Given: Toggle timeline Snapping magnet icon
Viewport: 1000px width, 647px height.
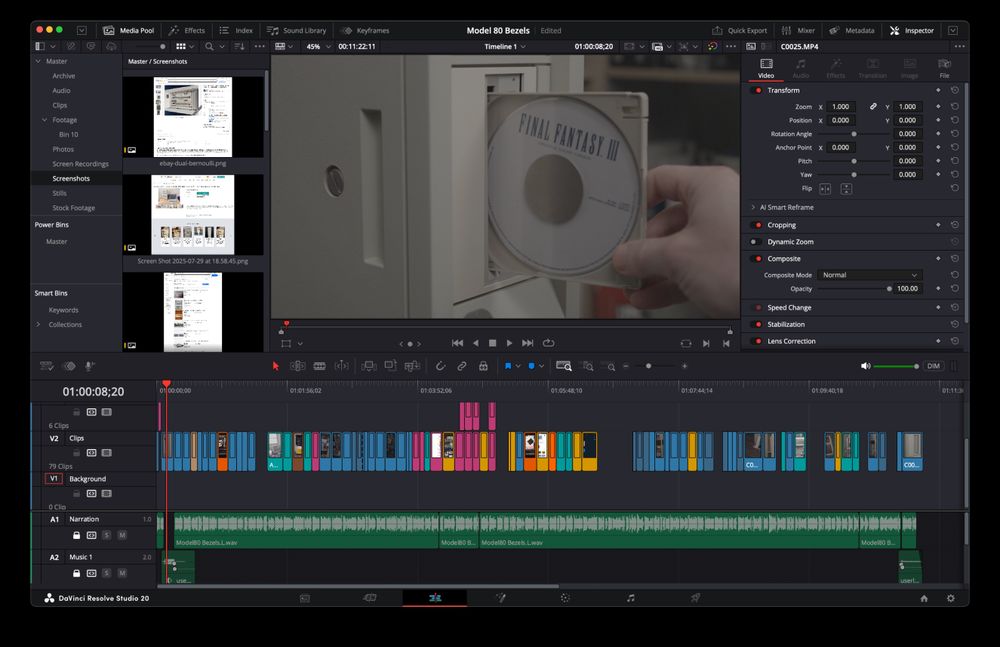Looking at the screenshot, I should (440, 366).
